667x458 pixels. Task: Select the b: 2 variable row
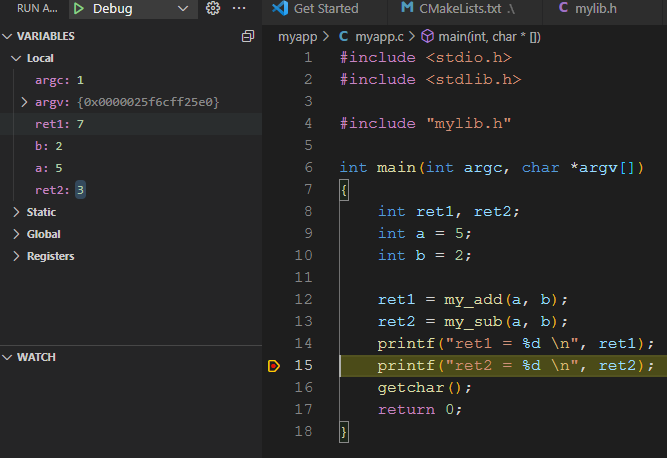click(x=131, y=146)
